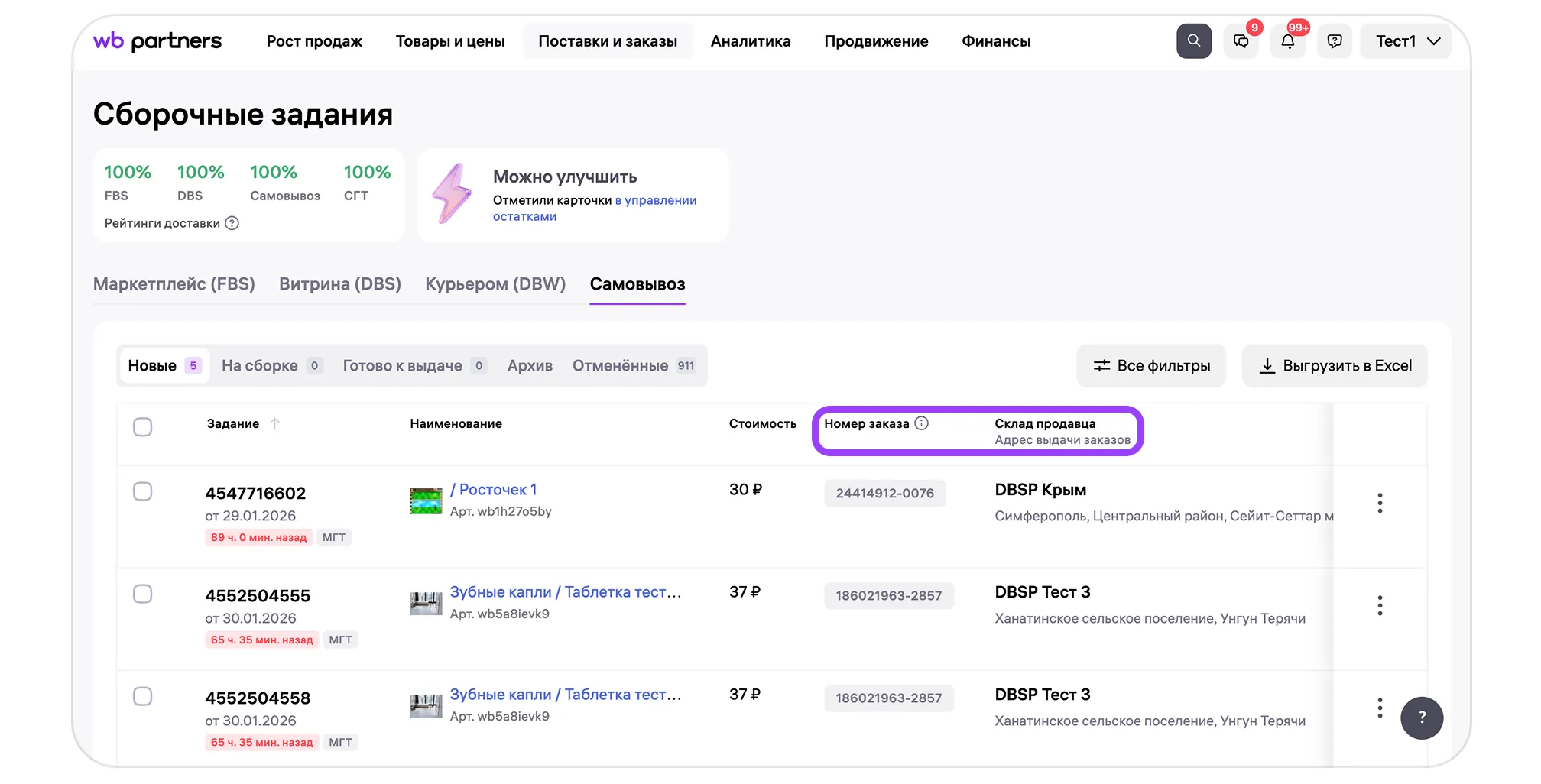The width and height of the screenshot is (1541, 784).
Task: Click info icon next to Рейтинги доставки
Action: (232, 223)
